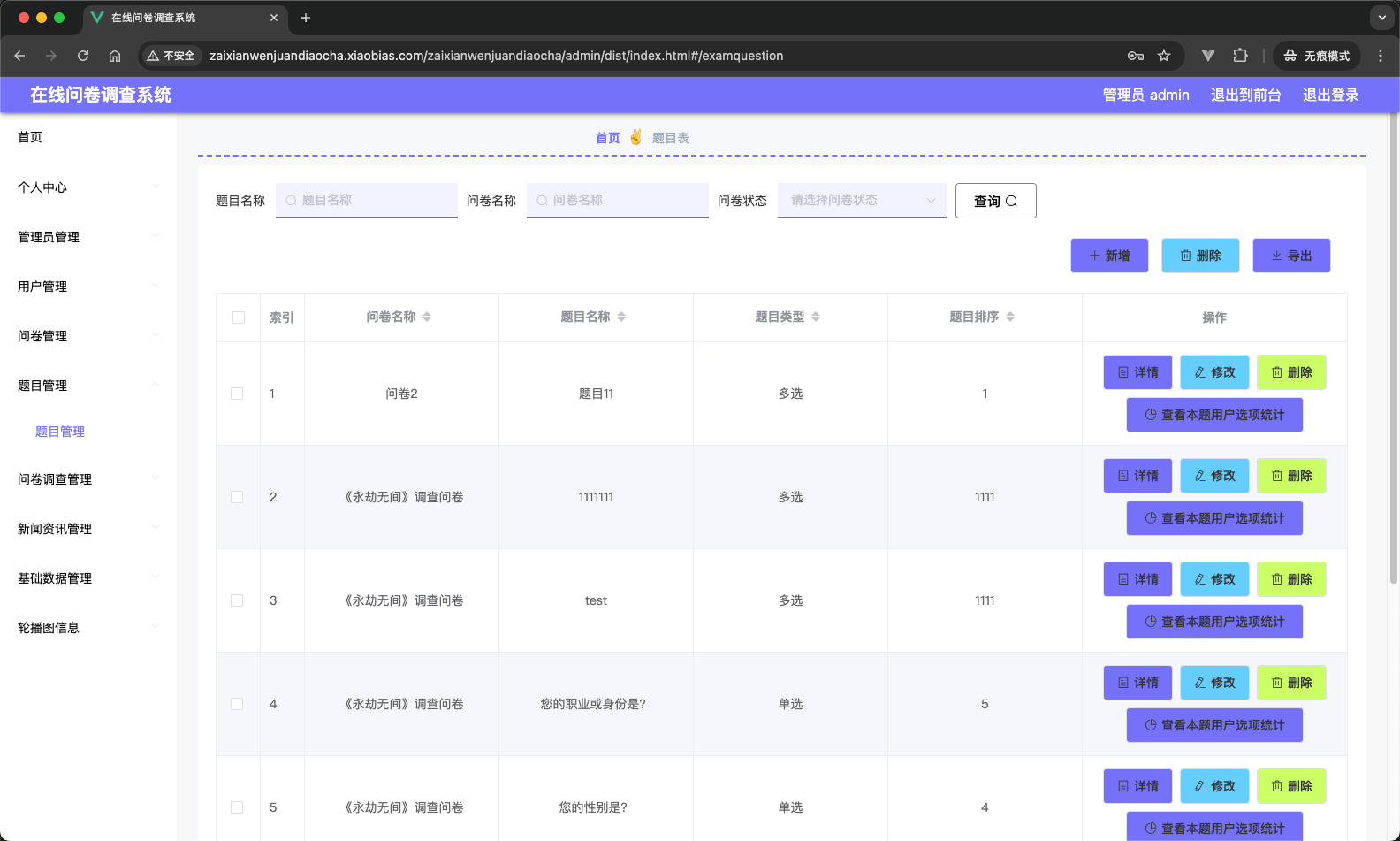Click the tab search chevron at top right
Image resolution: width=1400 pixels, height=841 pixels.
[1382, 18]
